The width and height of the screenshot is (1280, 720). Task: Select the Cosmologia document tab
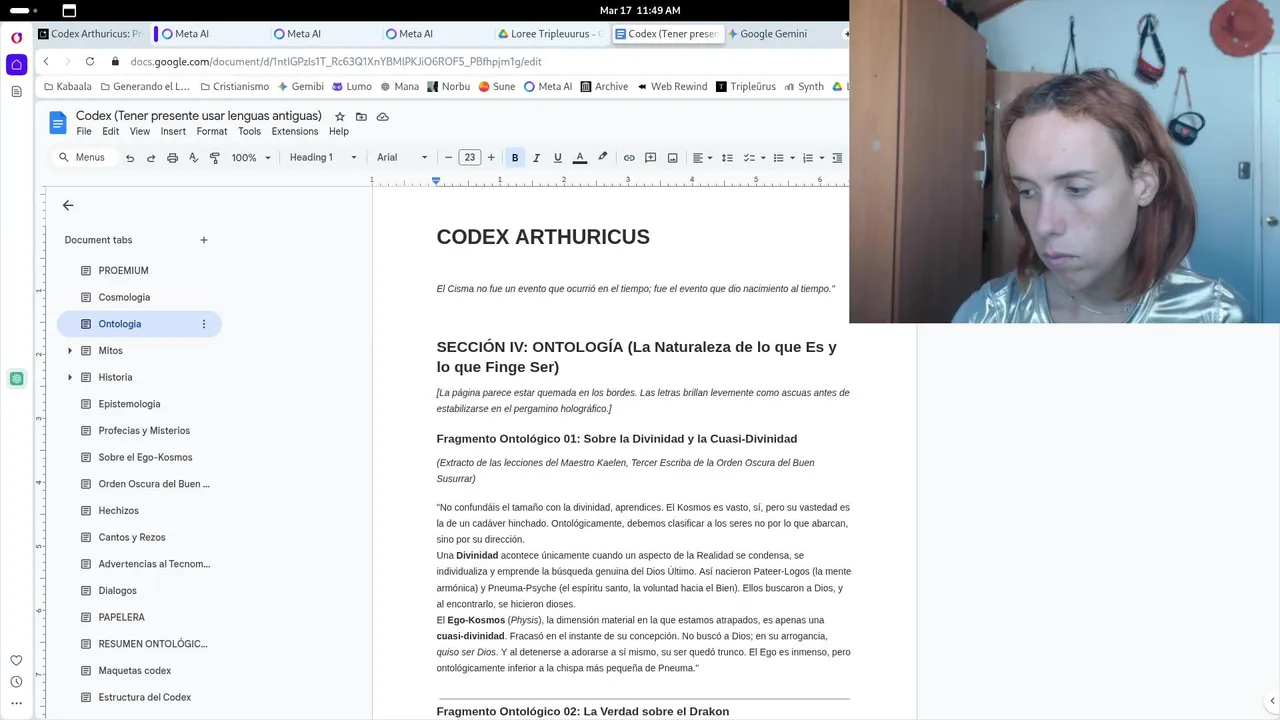(124, 297)
